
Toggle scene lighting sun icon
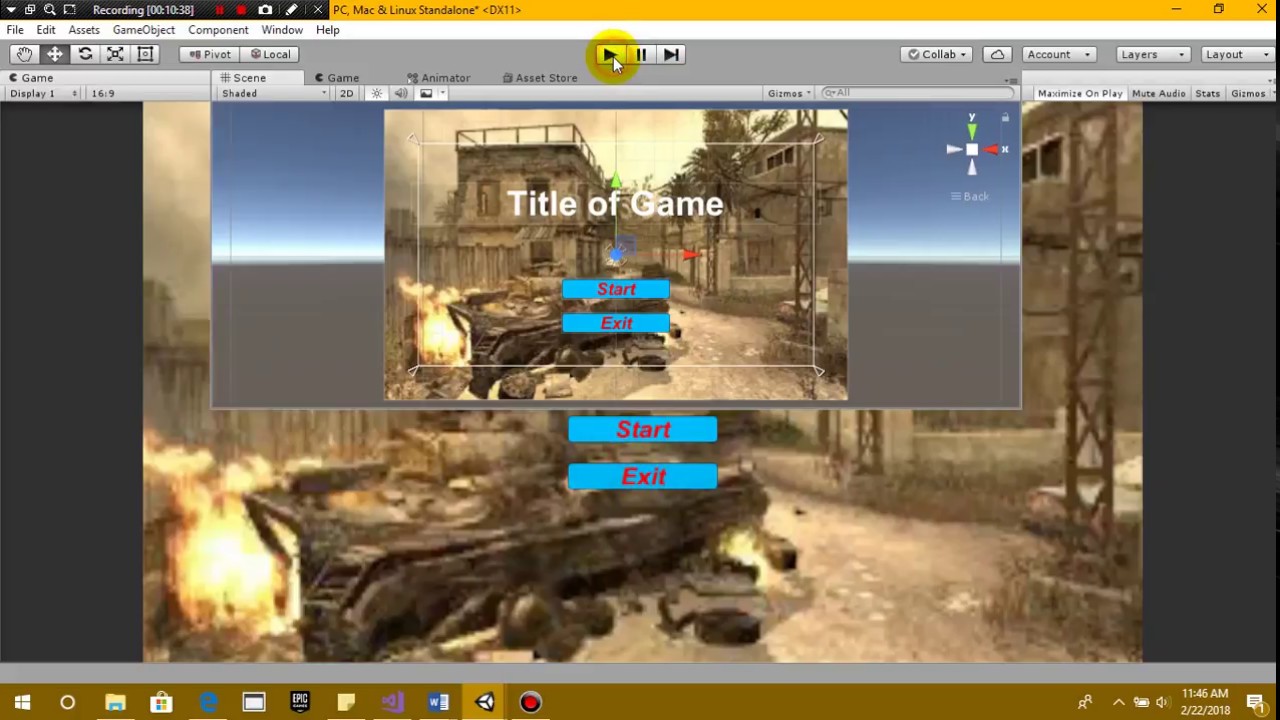377,93
